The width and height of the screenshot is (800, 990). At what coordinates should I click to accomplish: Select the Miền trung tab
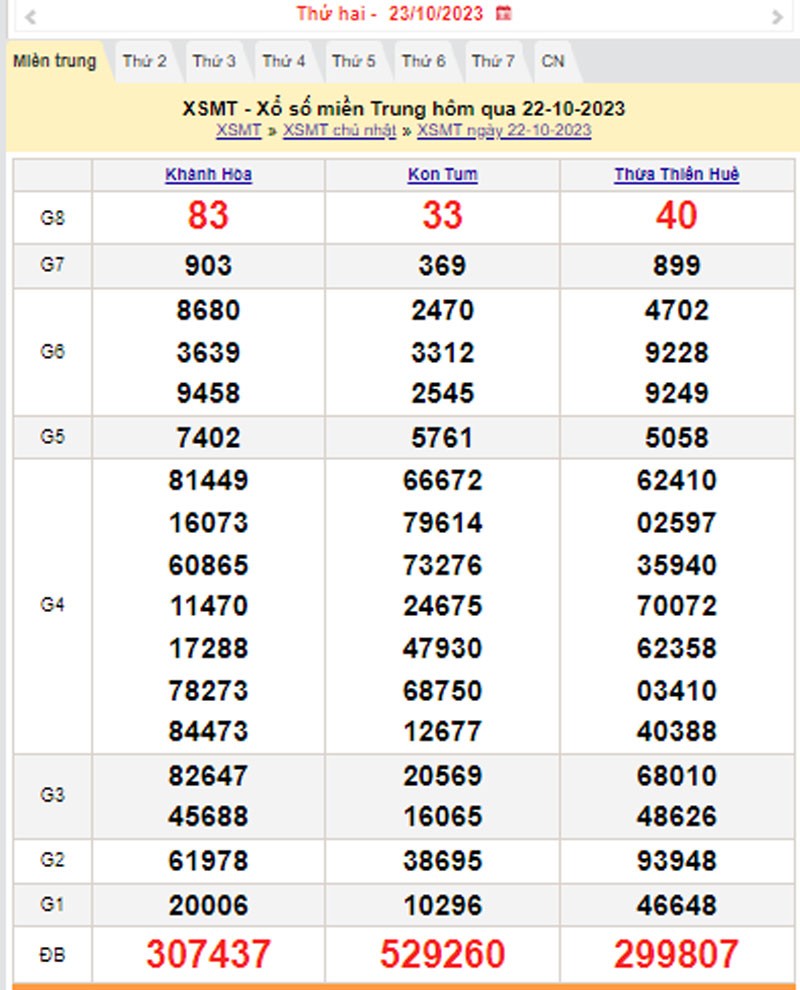(55, 61)
